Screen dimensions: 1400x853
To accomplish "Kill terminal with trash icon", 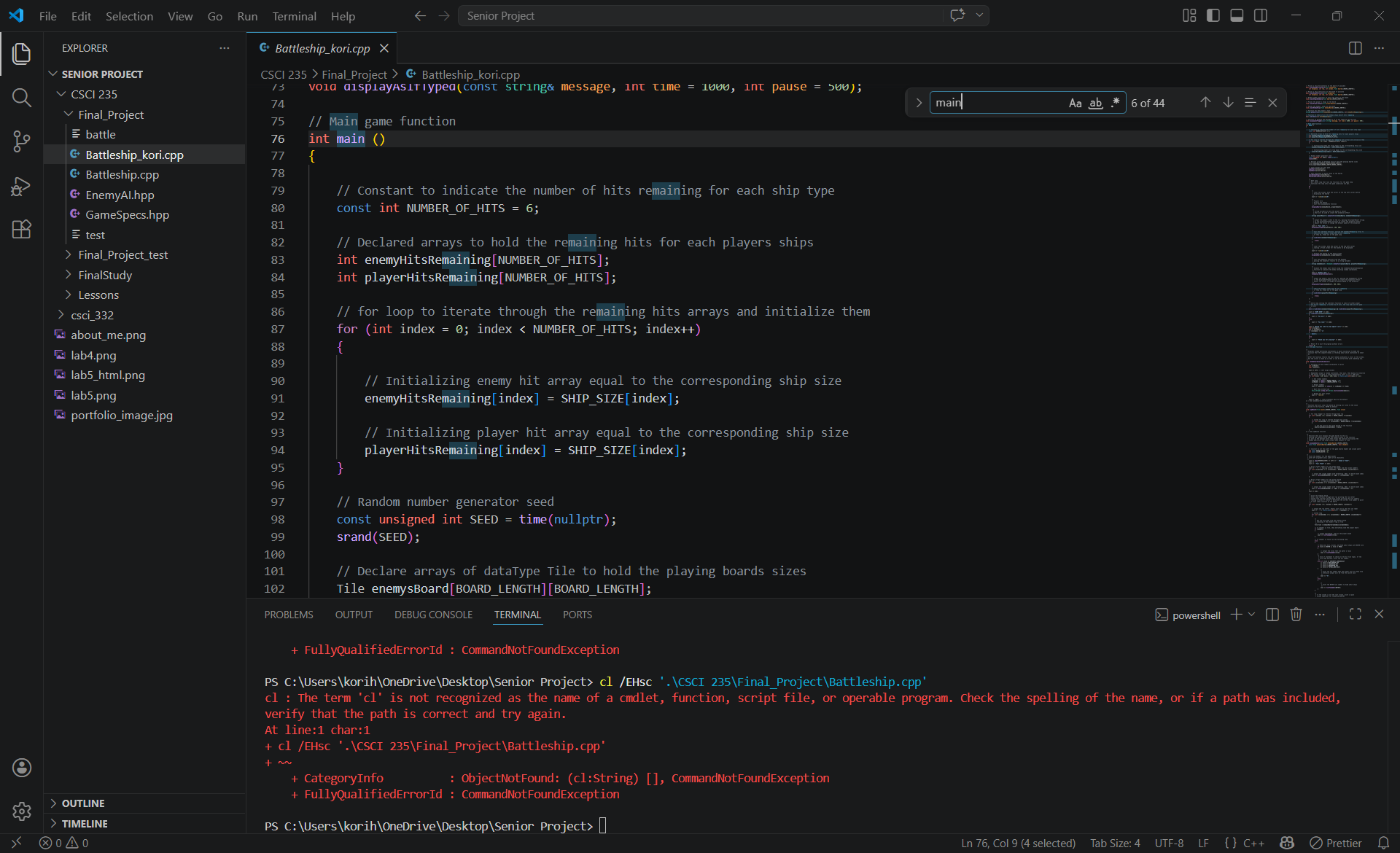I will (x=1296, y=615).
